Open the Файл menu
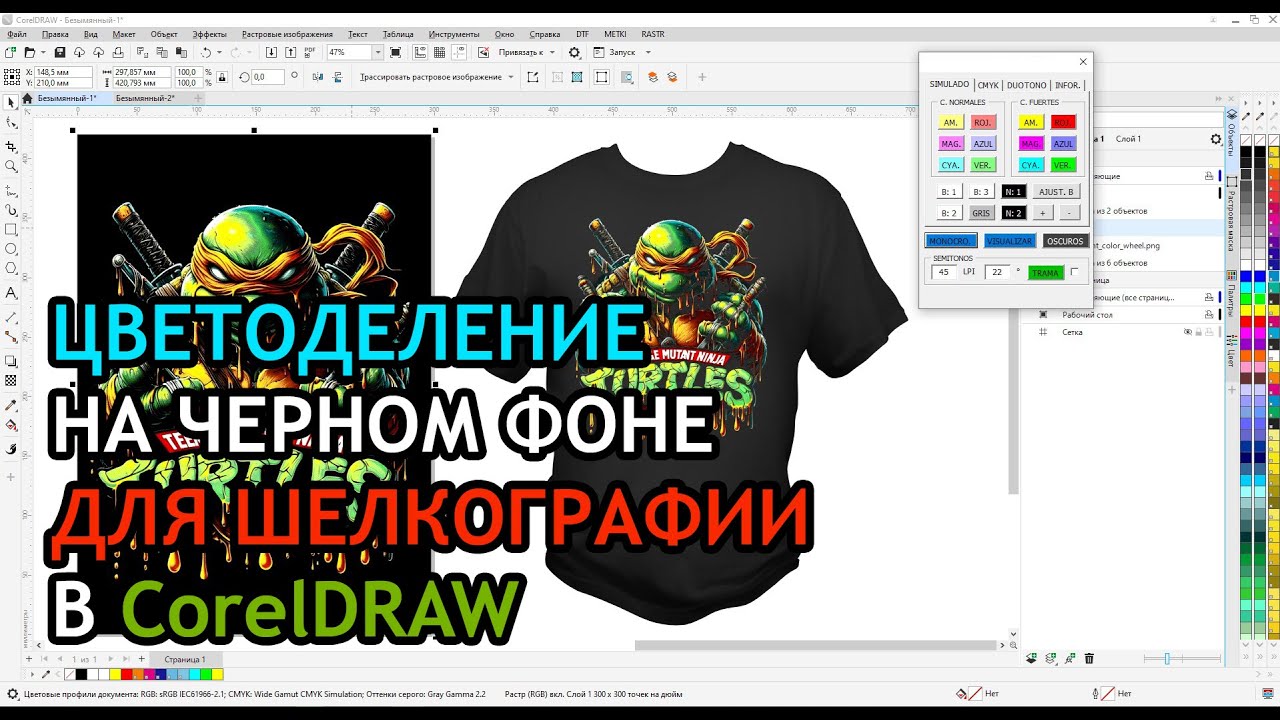The height and width of the screenshot is (720, 1280). point(16,34)
